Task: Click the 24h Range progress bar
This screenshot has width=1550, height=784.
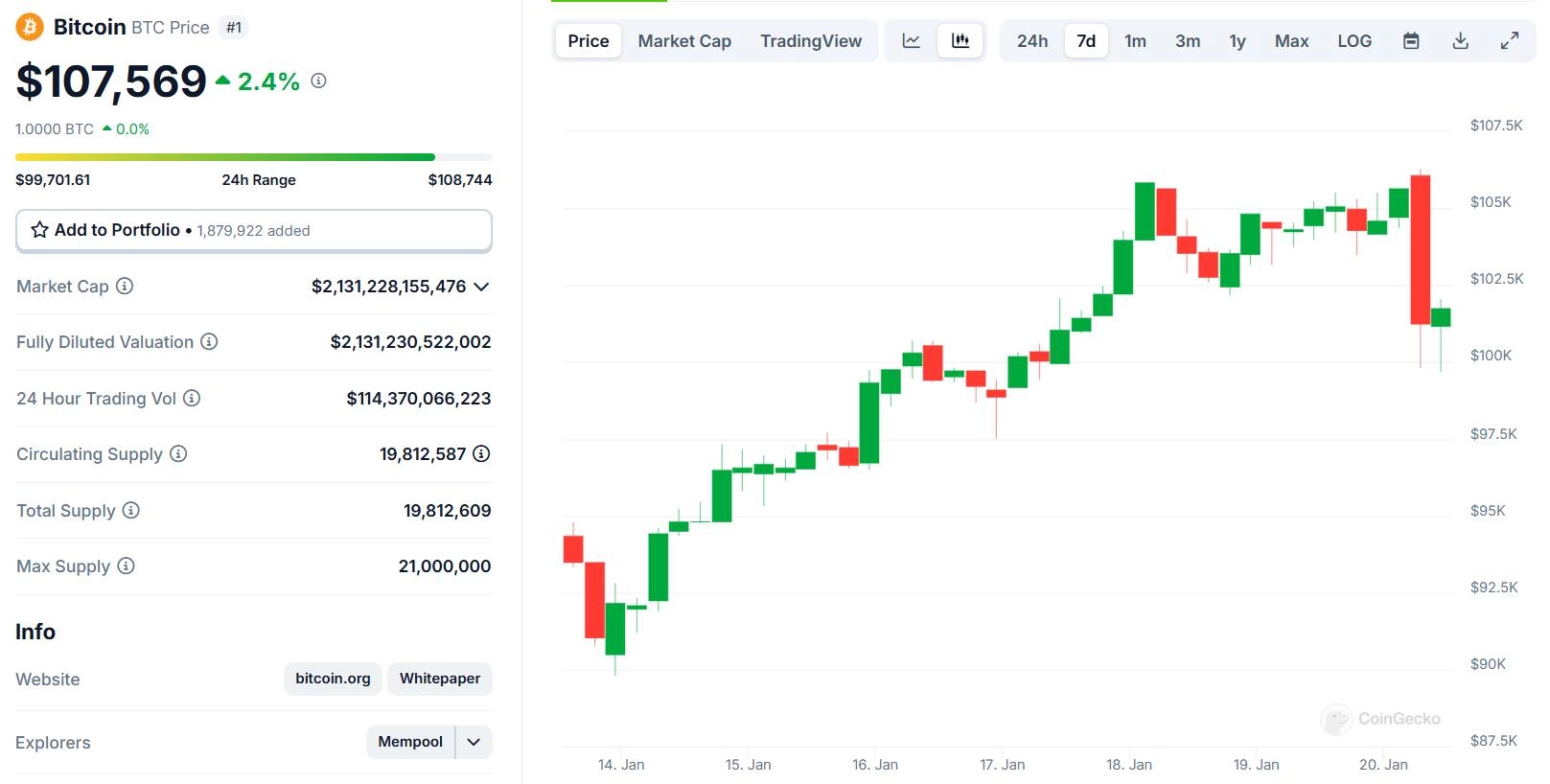Action: pyautogui.click(x=254, y=157)
